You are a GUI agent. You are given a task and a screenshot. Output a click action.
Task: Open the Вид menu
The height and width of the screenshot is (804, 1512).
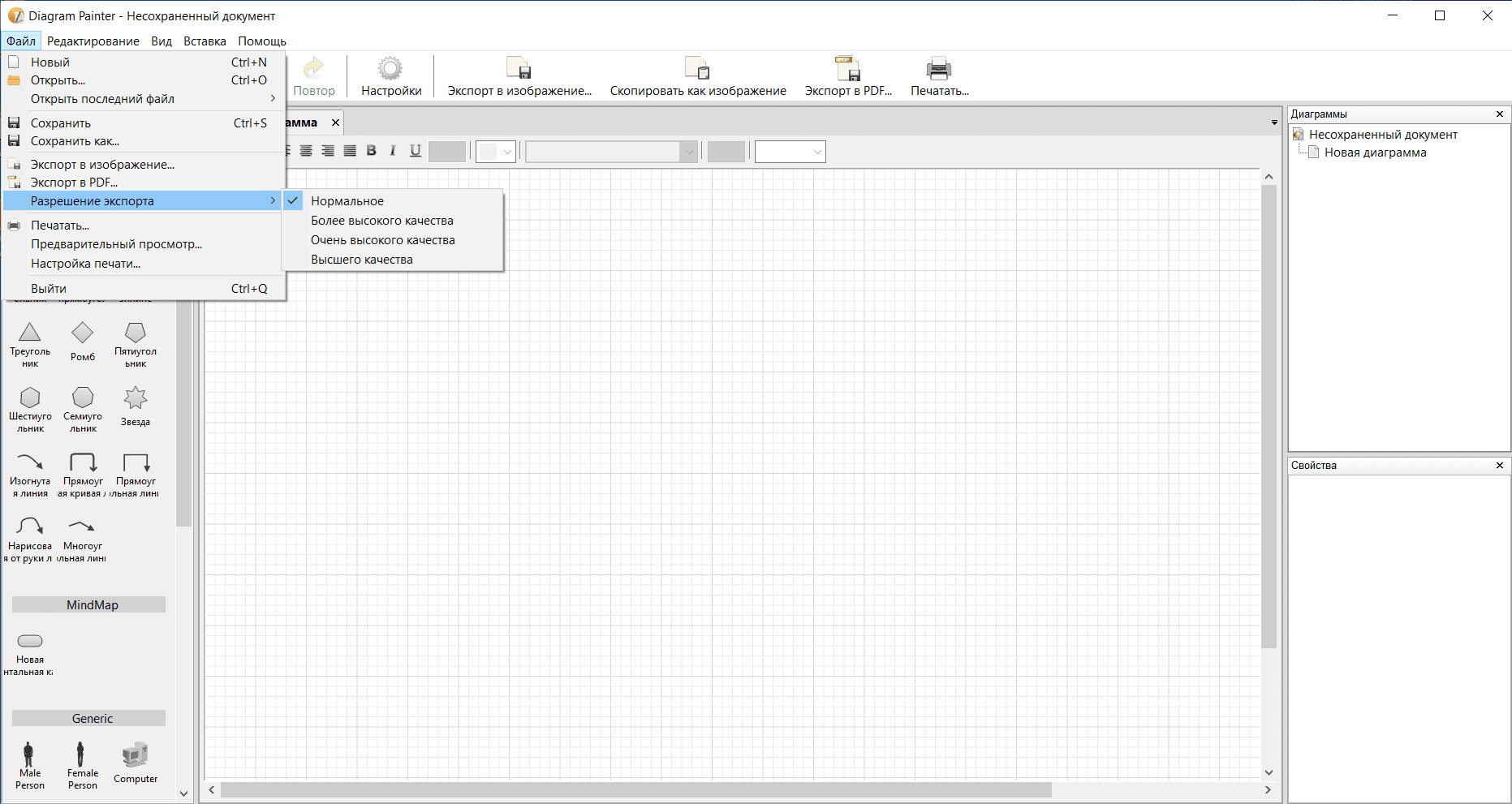tap(162, 41)
